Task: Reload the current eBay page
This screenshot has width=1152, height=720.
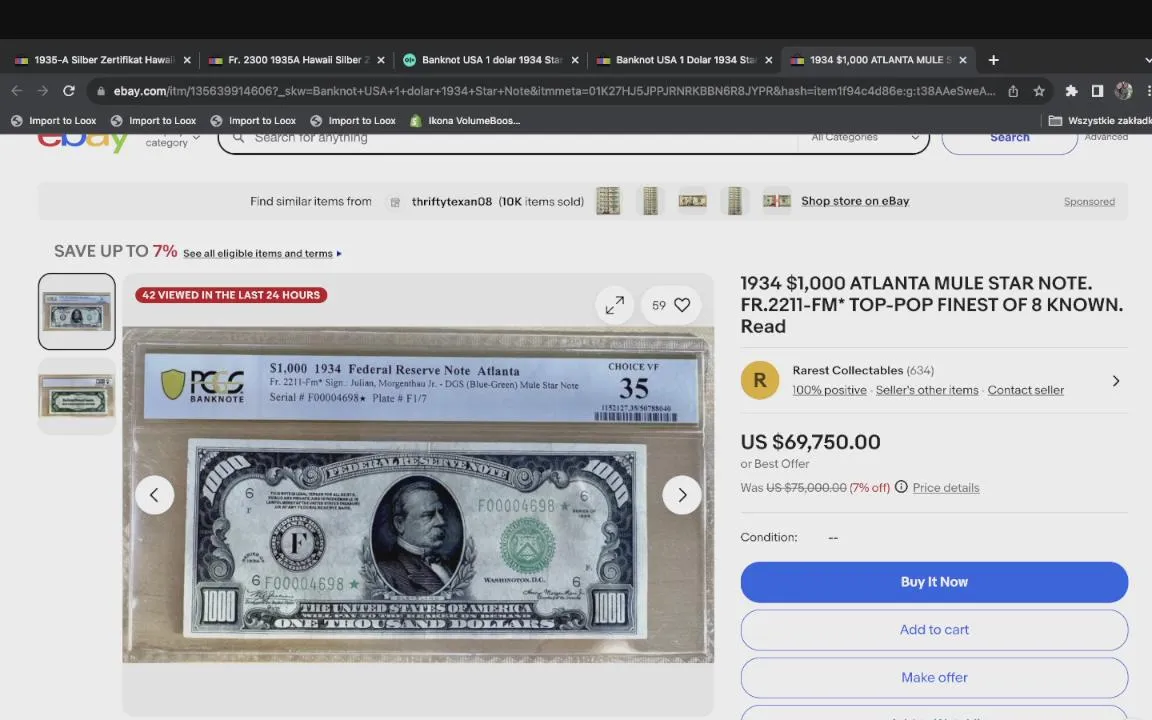Action: coord(69,91)
